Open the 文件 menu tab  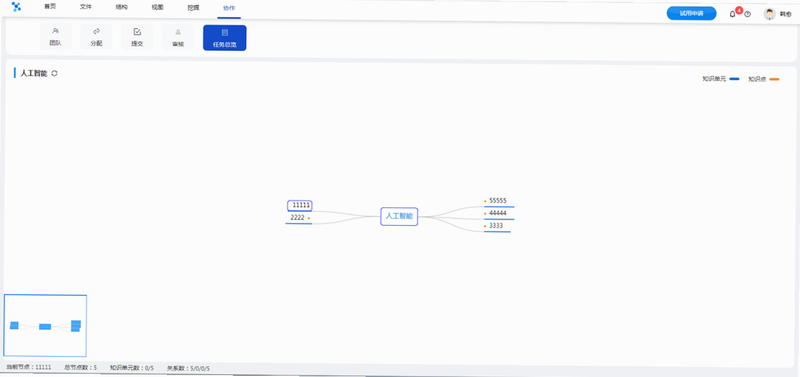pyautogui.click(x=86, y=8)
